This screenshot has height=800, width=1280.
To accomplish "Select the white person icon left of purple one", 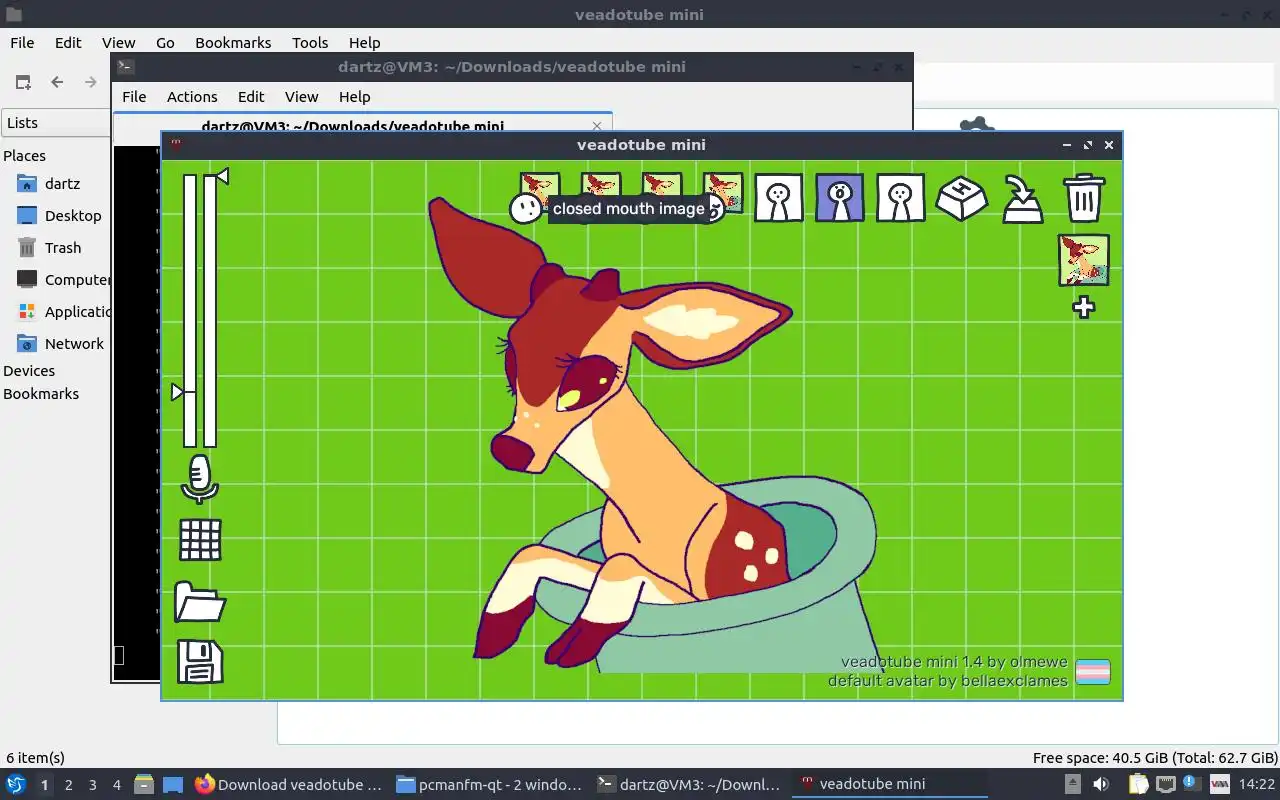I will (778, 197).
